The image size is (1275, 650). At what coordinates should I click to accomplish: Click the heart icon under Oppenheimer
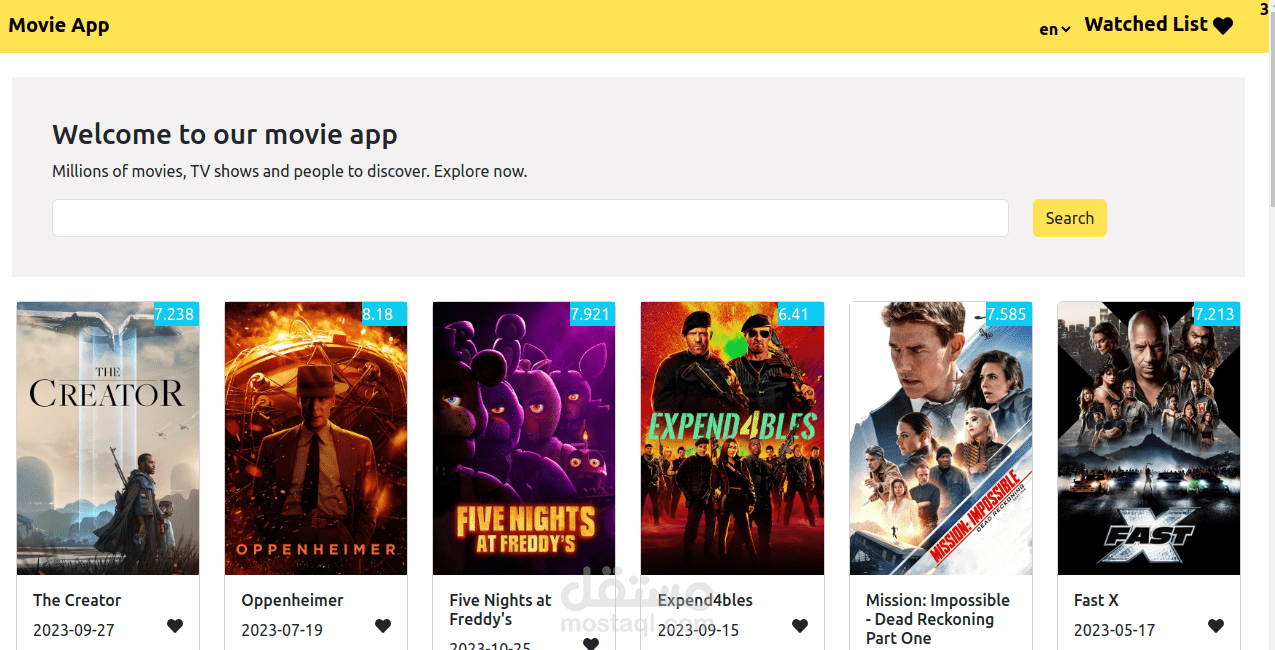click(x=383, y=626)
